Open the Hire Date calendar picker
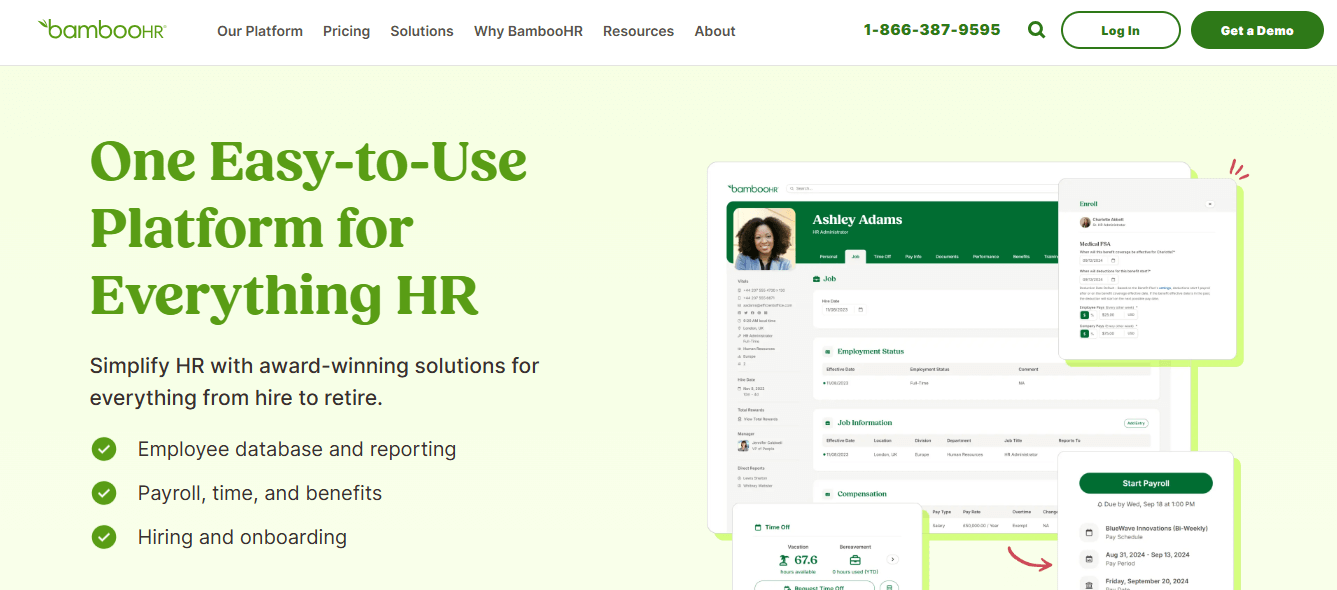The width and height of the screenshot is (1337, 590). point(861,310)
